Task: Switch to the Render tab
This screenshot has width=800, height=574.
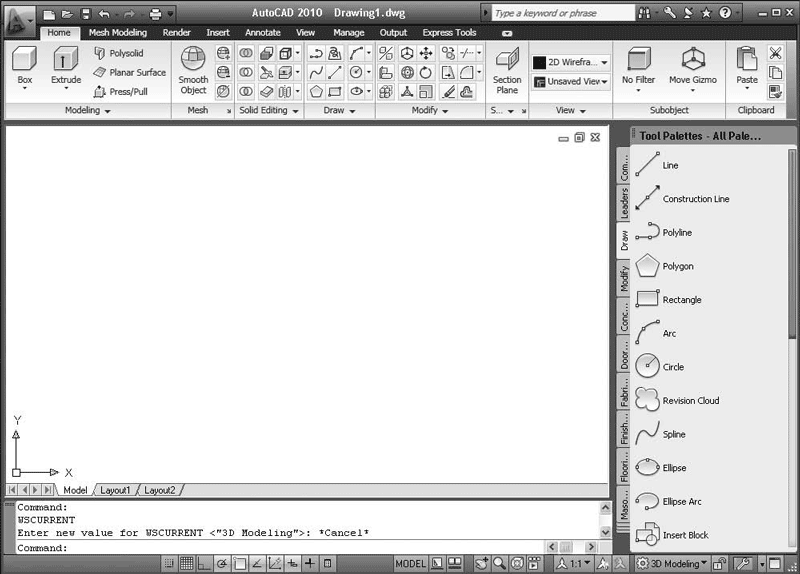Action: [177, 33]
